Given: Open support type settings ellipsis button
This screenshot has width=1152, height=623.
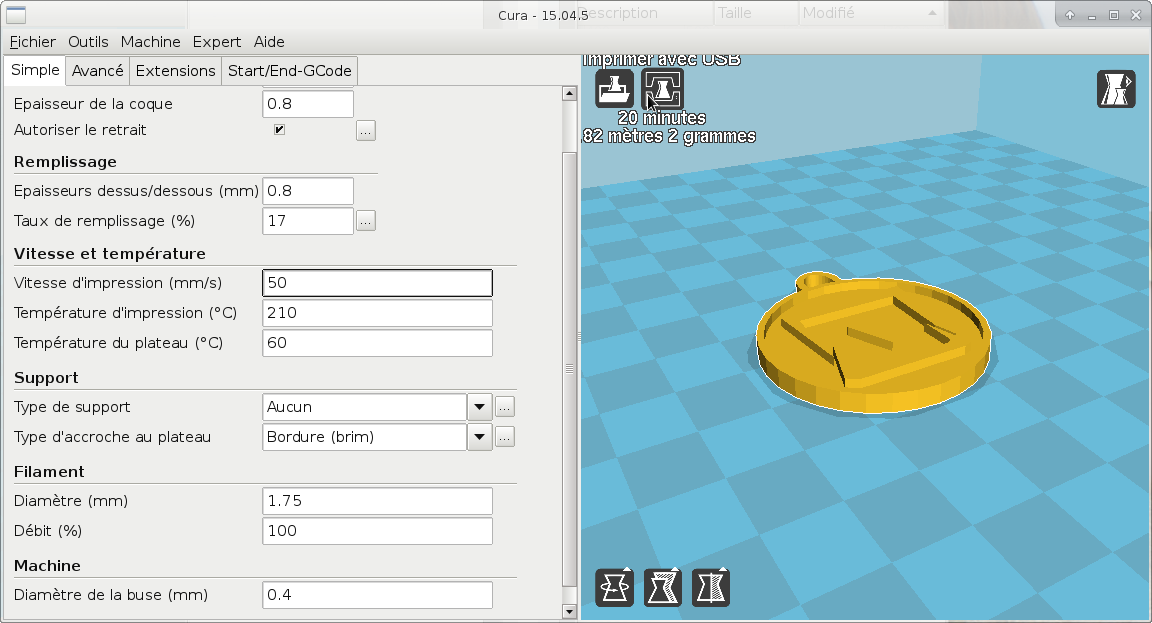Looking at the screenshot, I should pyautogui.click(x=505, y=407).
